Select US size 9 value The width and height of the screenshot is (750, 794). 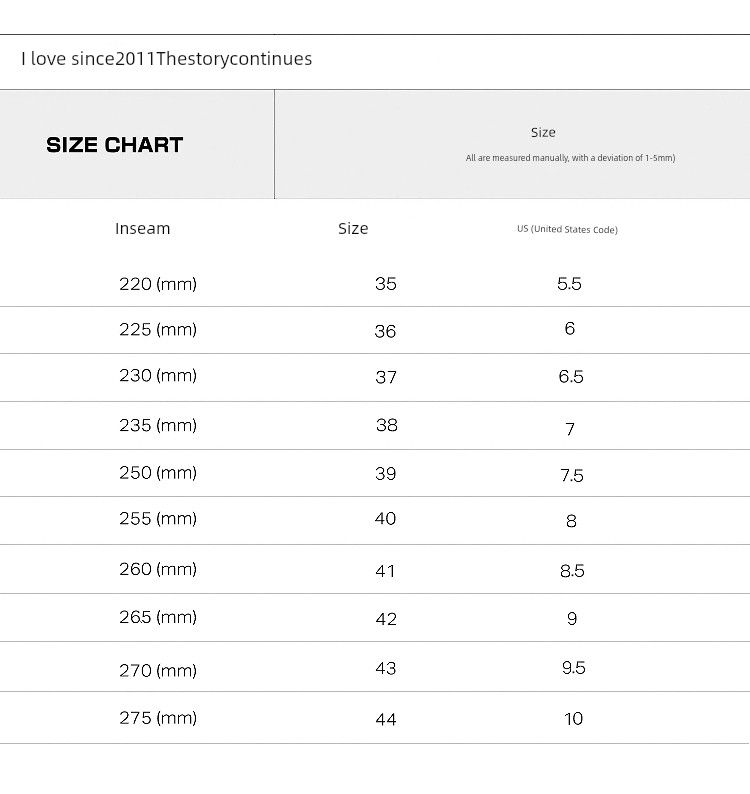point(572,619)
